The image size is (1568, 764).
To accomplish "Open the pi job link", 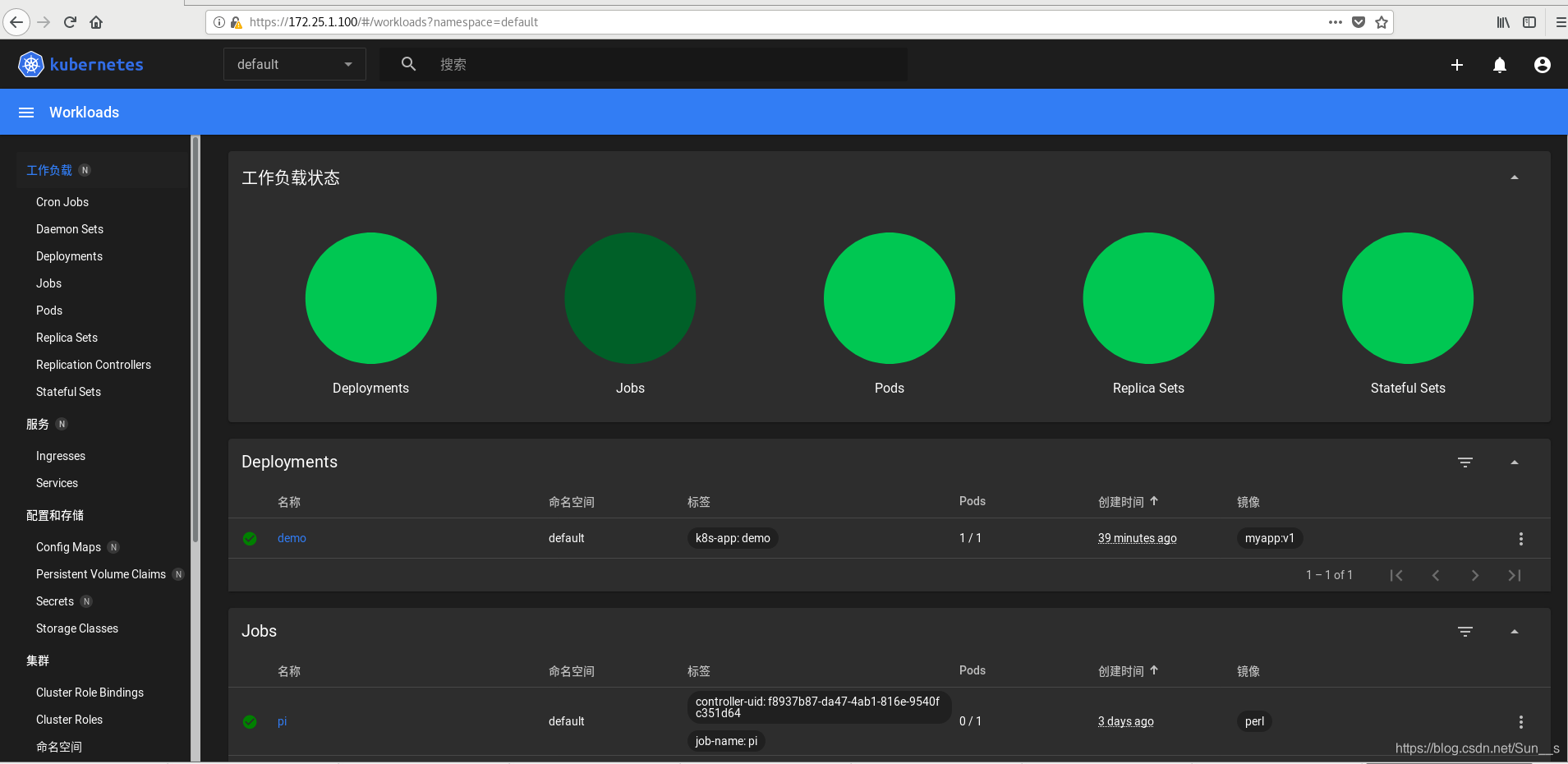I will click(282, 721).
